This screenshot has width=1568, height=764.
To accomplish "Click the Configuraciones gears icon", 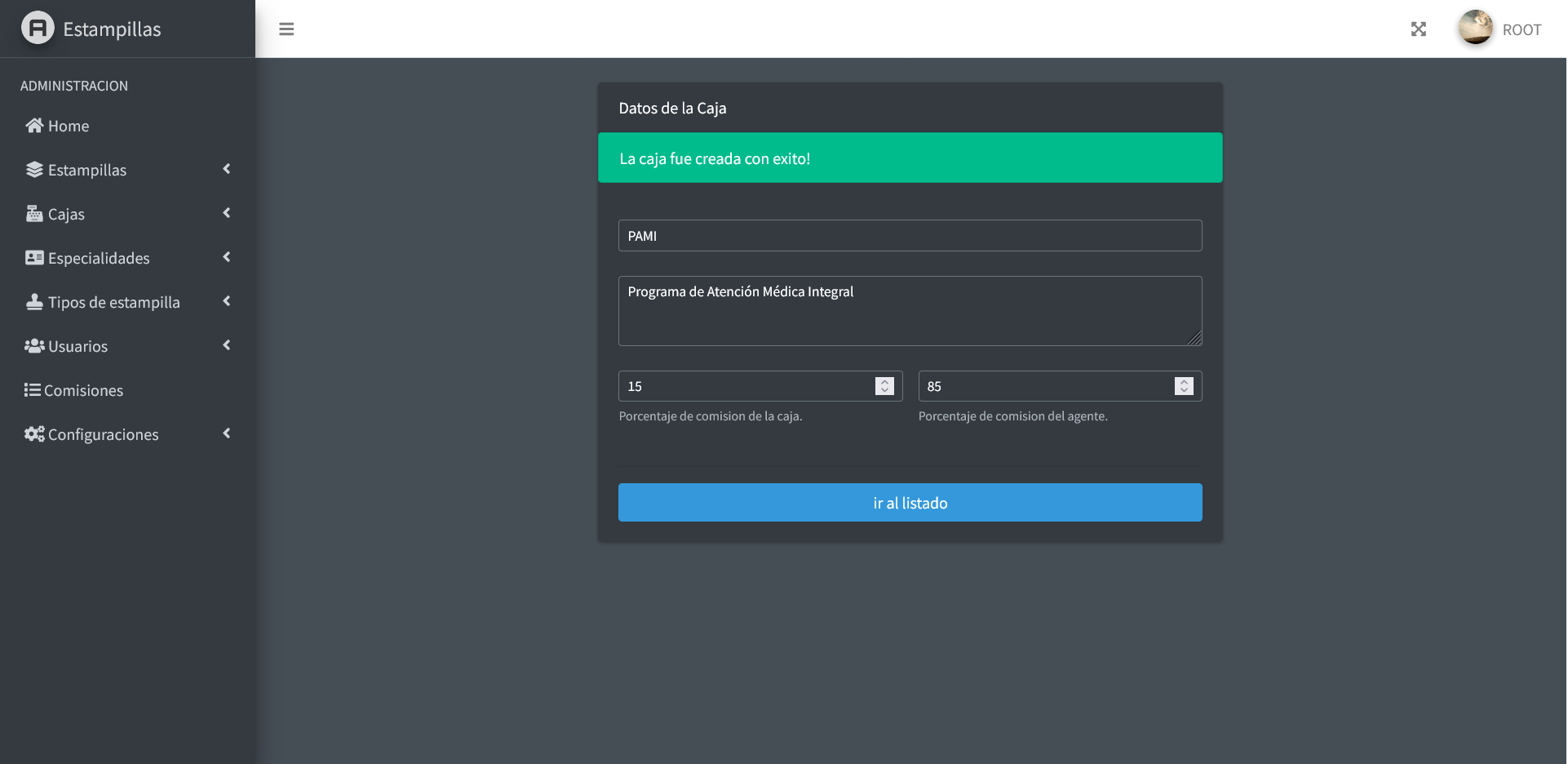I will 34,434.
